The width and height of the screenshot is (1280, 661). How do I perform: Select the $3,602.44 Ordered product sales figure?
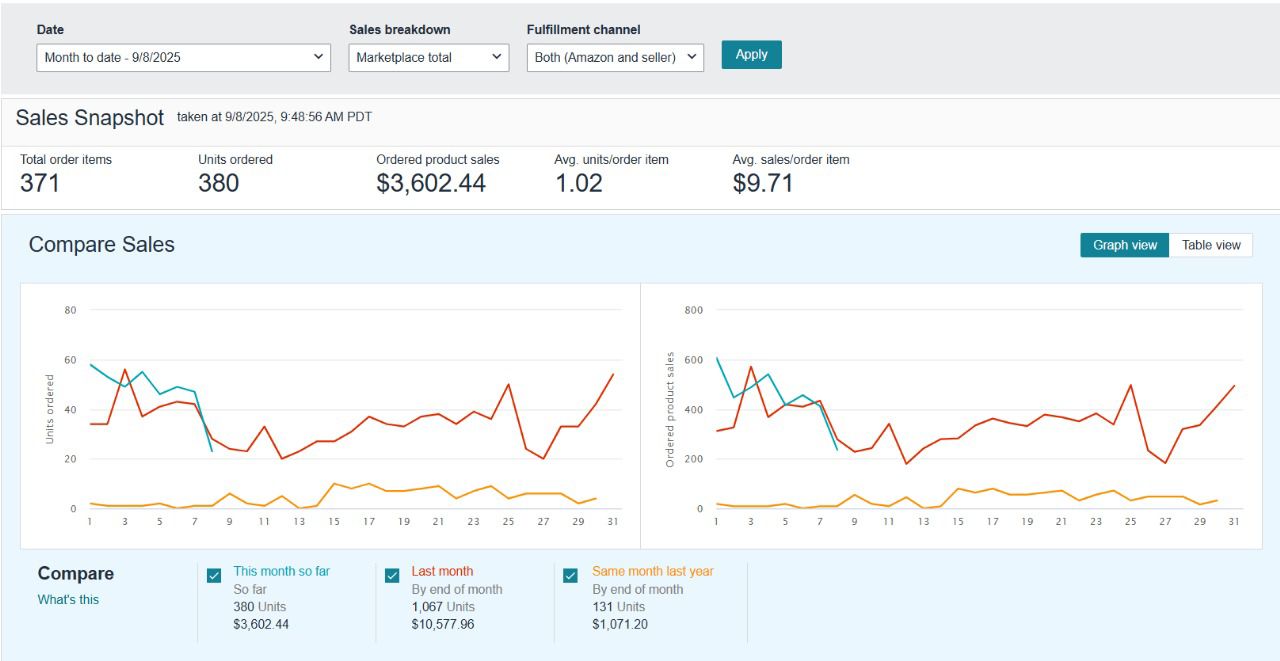431,183
